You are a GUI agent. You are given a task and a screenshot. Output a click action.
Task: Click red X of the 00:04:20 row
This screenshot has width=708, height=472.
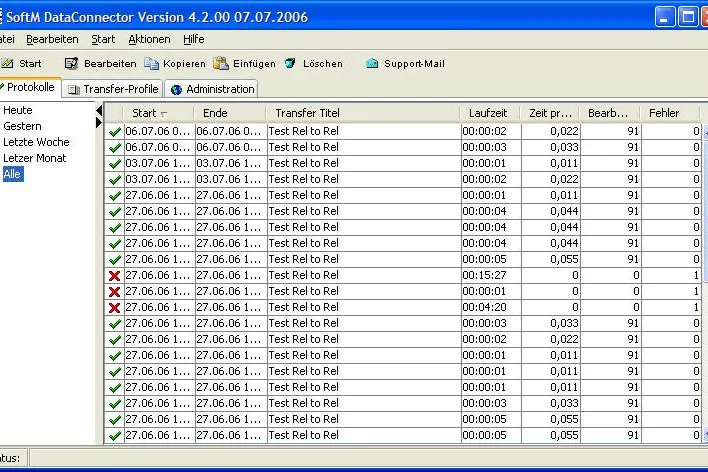tap(115, 308)
